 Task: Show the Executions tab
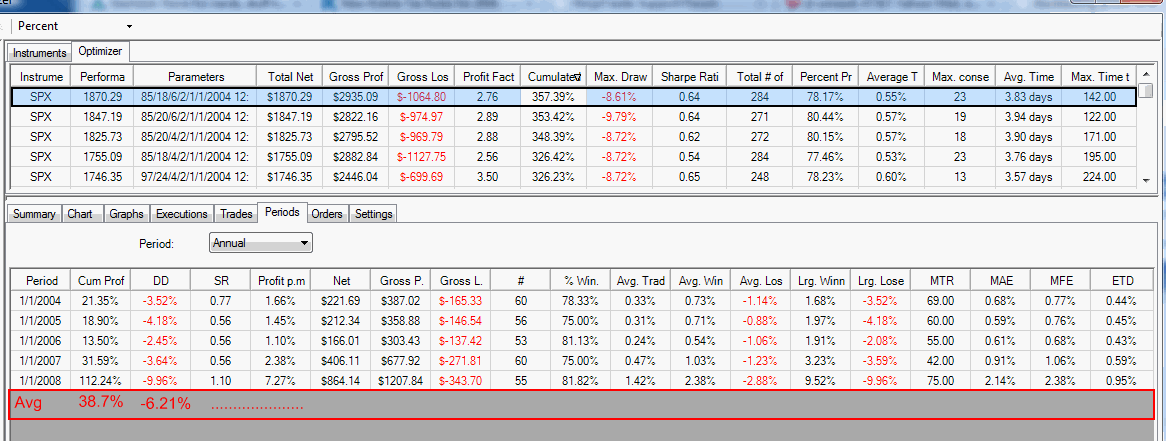[x=181, y=213]
